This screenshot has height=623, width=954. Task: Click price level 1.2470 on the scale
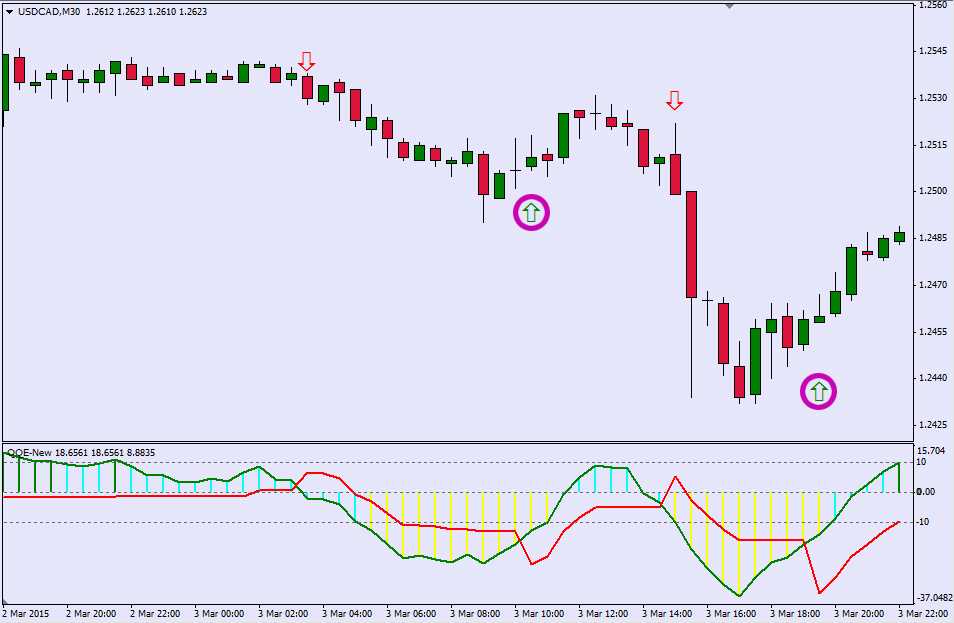pyautogui.click(x=933, y=284)
